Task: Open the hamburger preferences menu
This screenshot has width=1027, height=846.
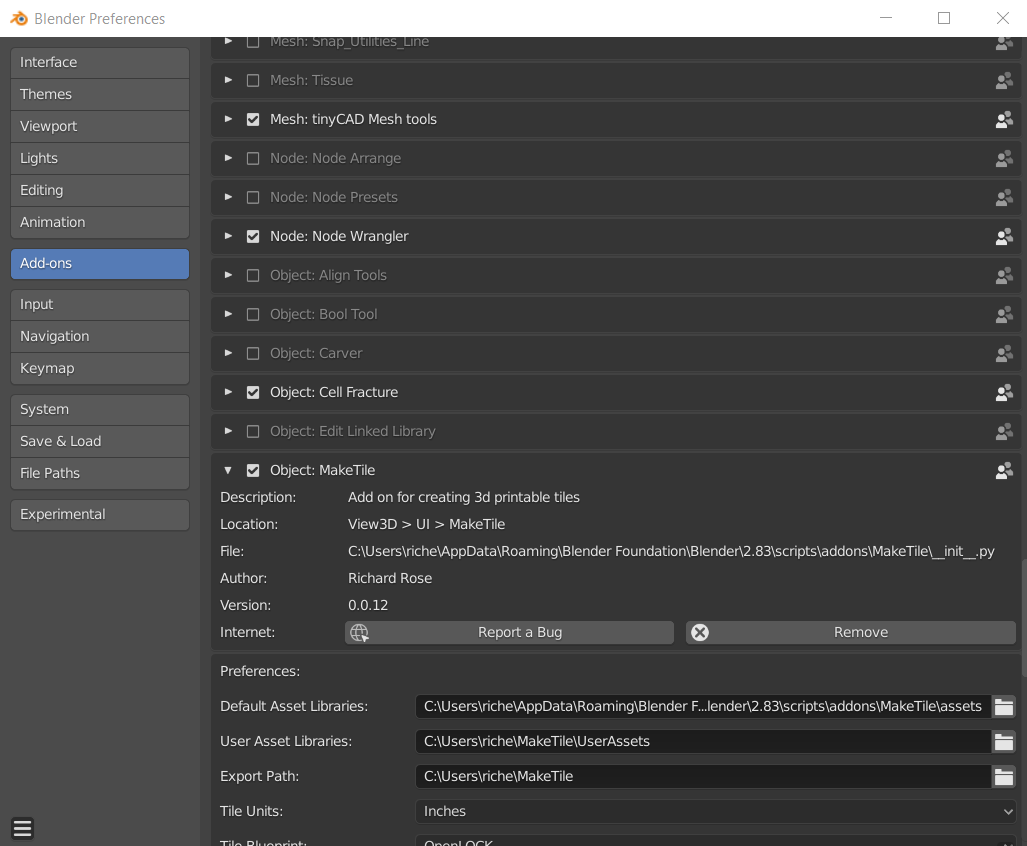Action: tap(22, 828)
